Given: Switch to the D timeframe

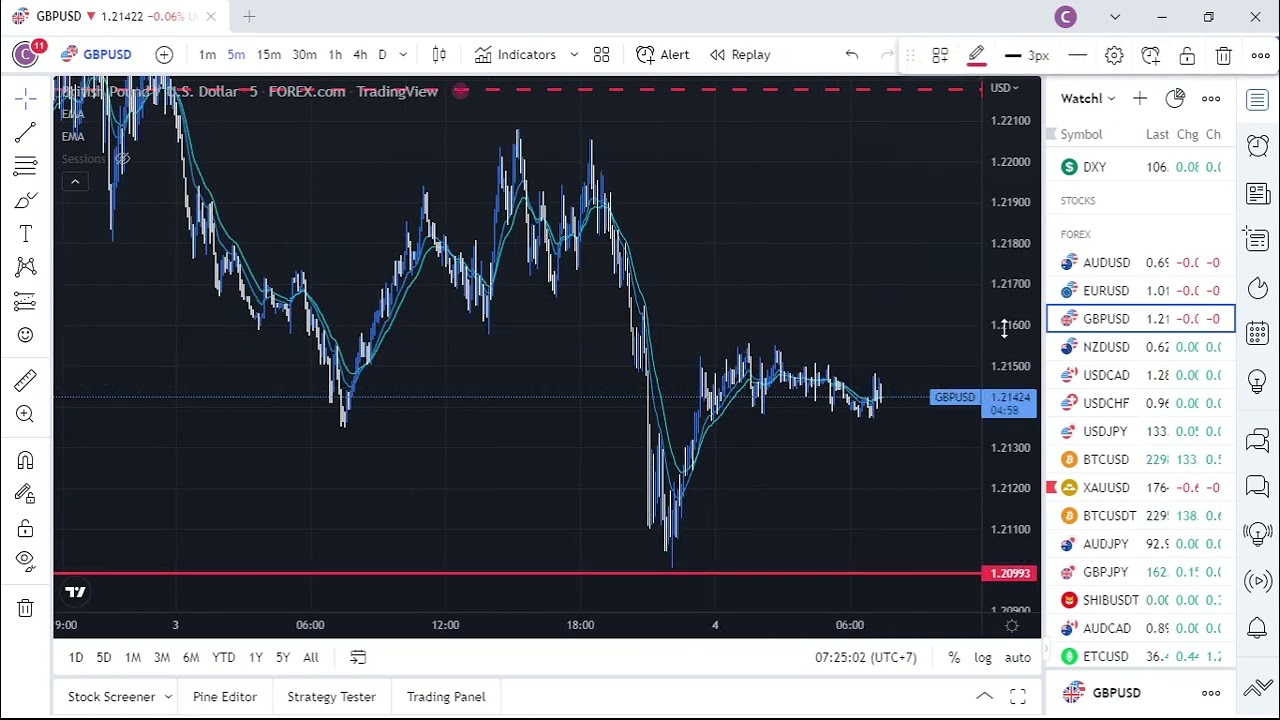Looking at the screenshot, I should [382, 55].
